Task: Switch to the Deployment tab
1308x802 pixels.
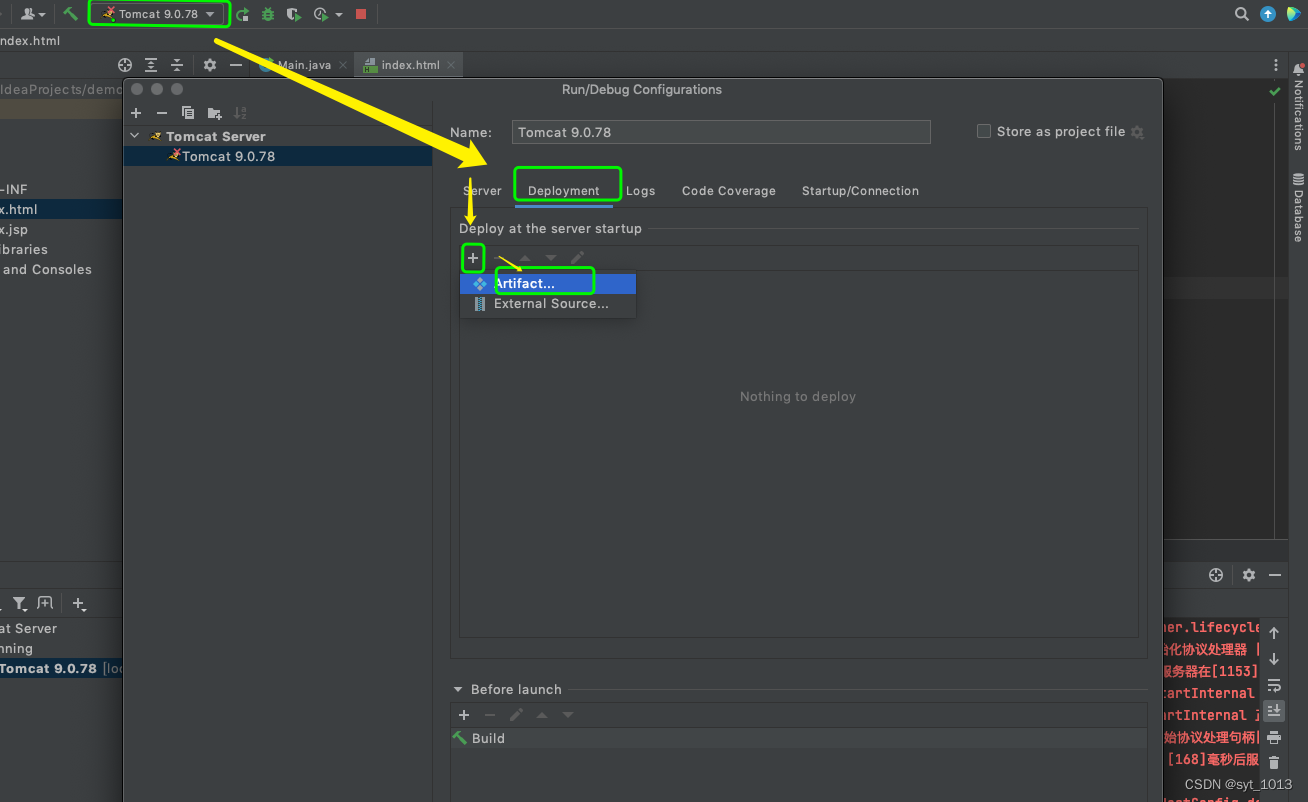Action: click(564, 191)
